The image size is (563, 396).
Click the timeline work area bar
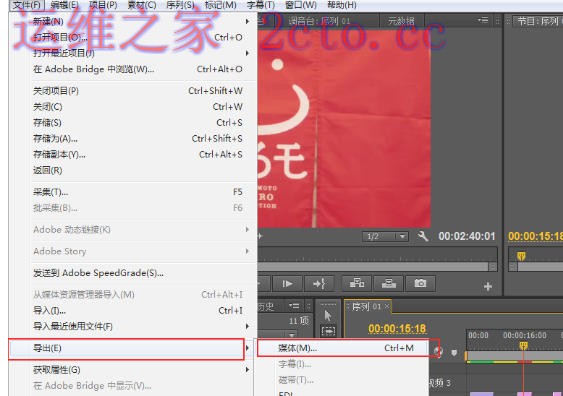[x=514, y=355]
